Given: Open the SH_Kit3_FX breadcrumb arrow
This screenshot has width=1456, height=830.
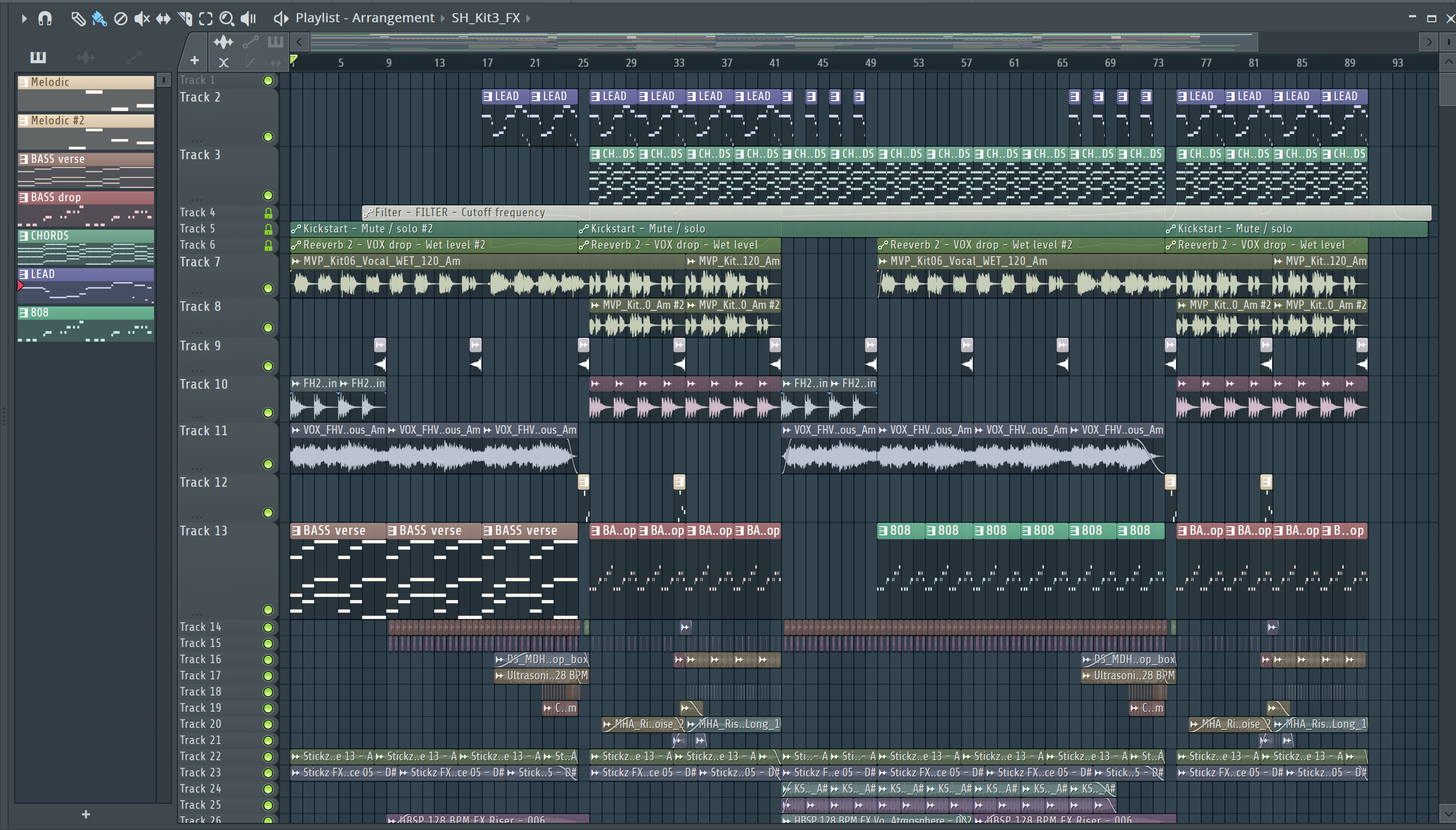Looking at the screenshot, I should click(528, 18).
